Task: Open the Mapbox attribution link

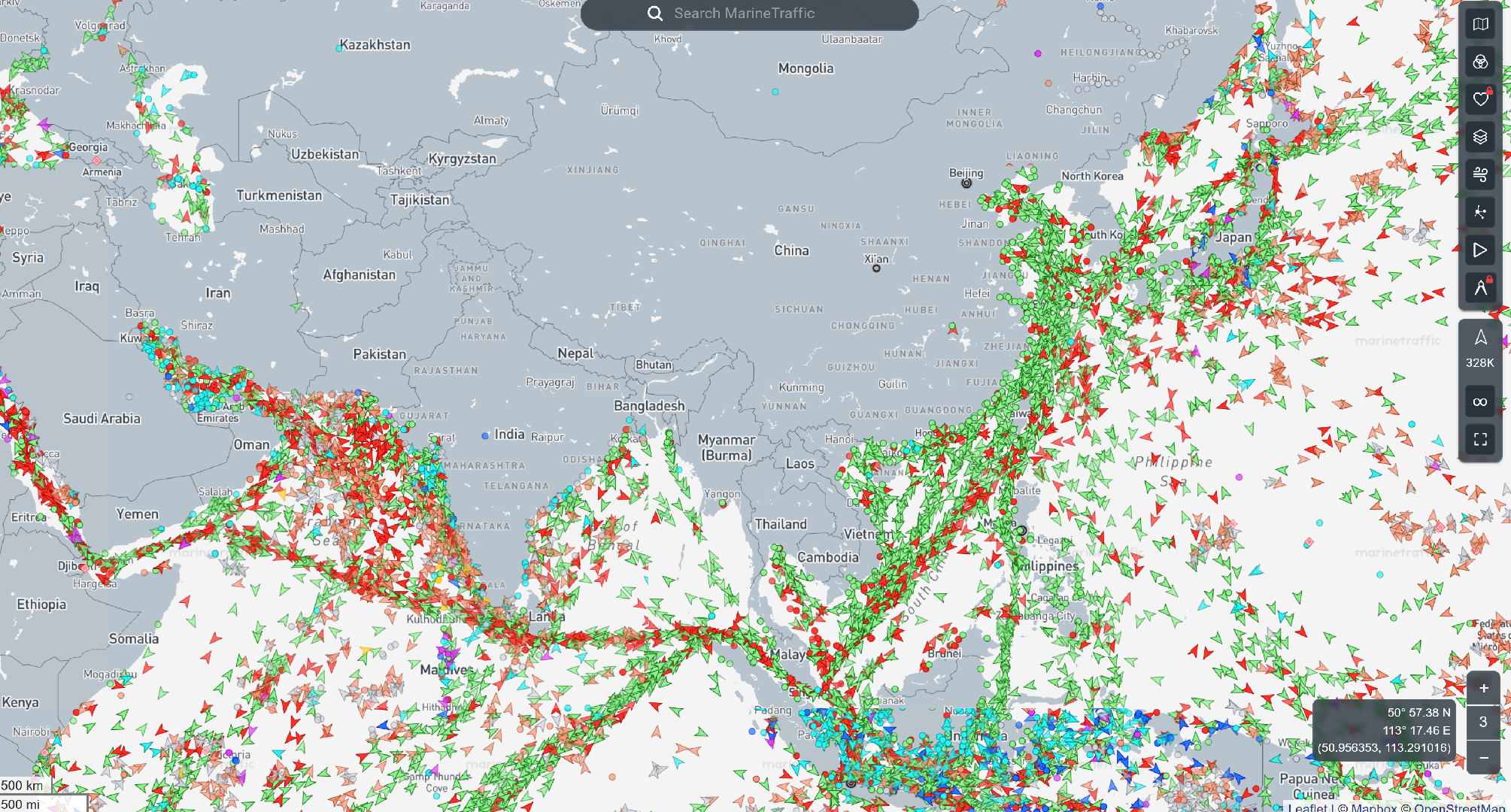Action: (x=1373, y=807)
